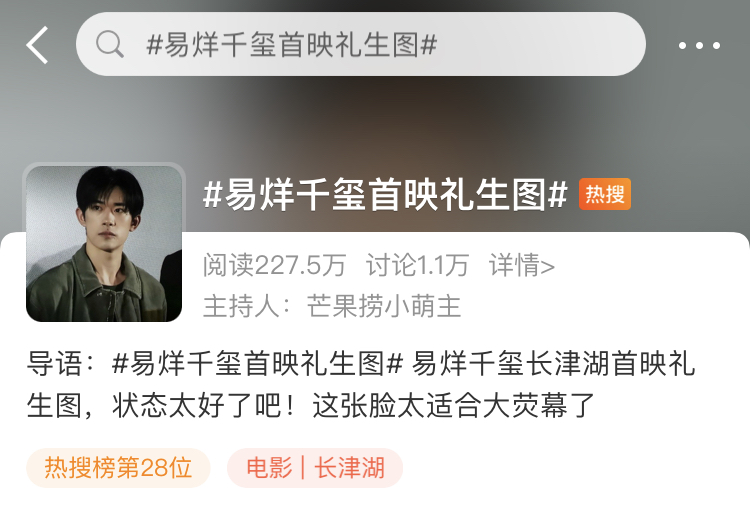This screenshot has height=507, width=750.
Task: Tap the 主持人 host label
Action: click(x=241, y=306)
